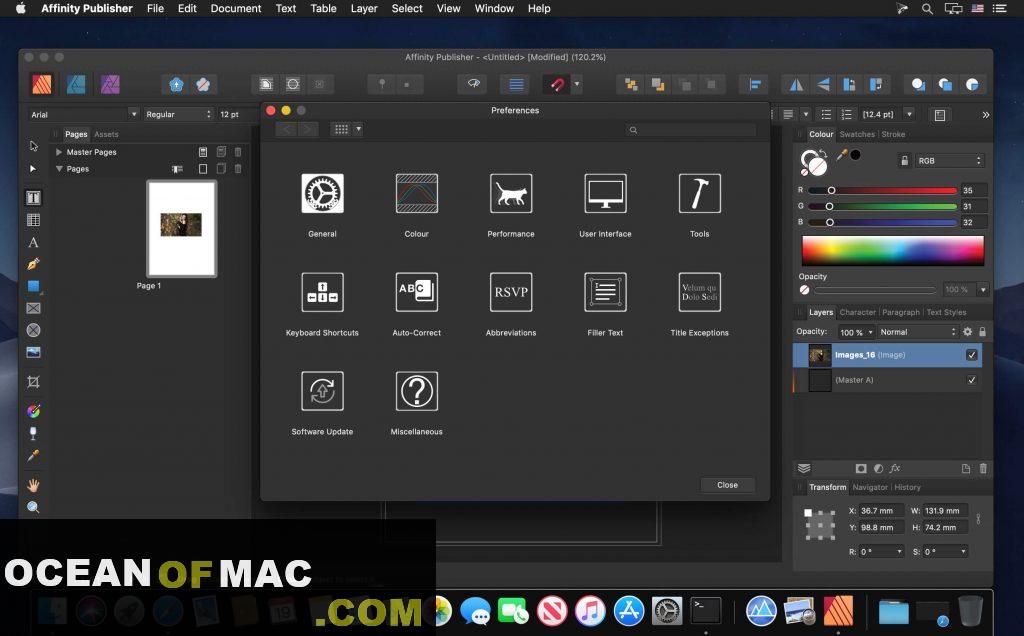Select the Rectangle shape tool
1024x636 pixels.
coord(33,286)
